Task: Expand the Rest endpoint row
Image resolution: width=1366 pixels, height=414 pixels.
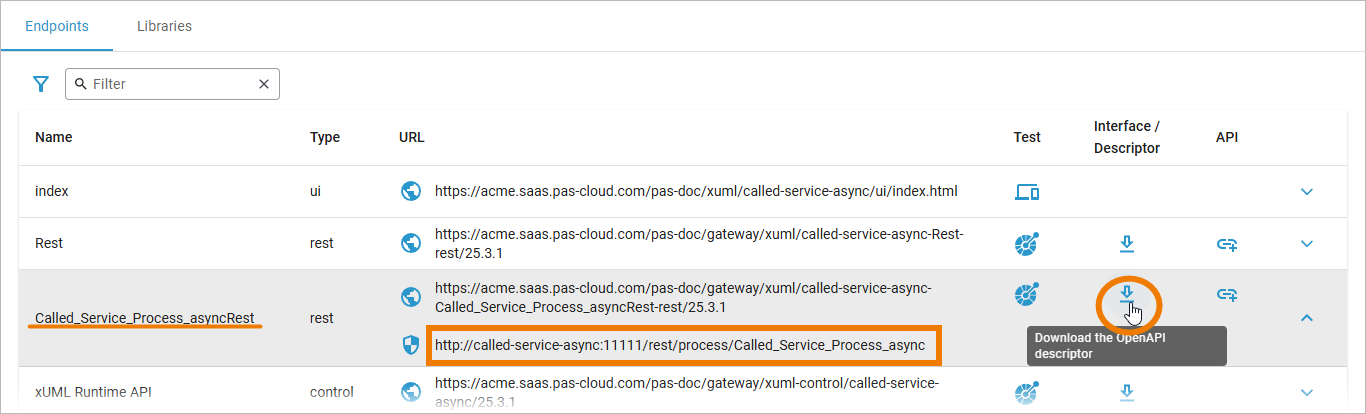Action: point(1306,243)
